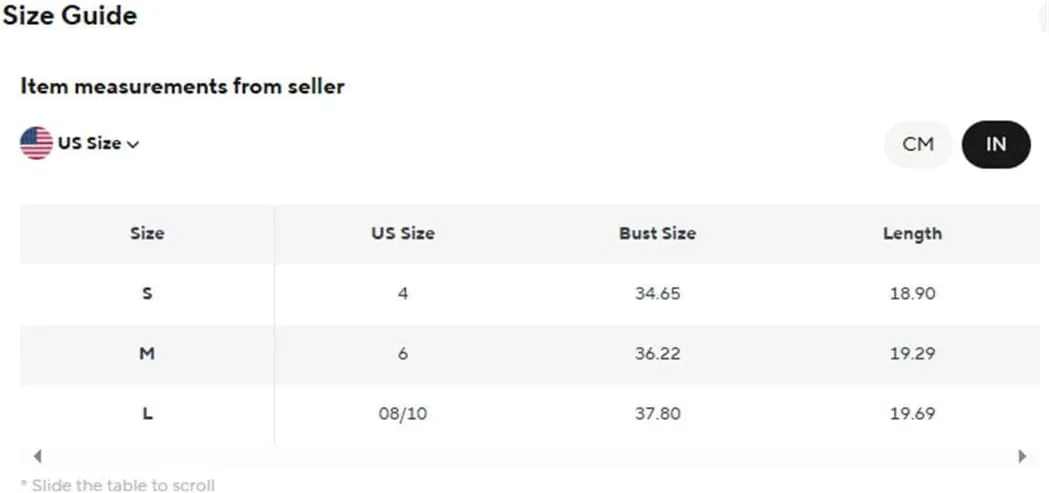This screenshot has width=1049, height=493.
Task: Click the US Size column header
Action: [403, 233]
